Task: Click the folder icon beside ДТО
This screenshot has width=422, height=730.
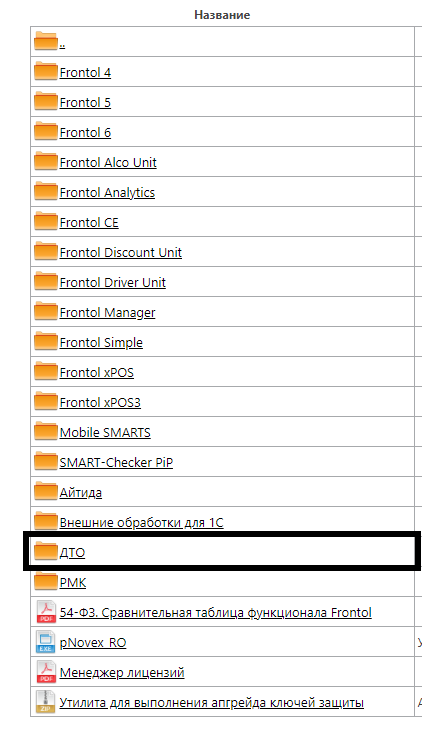Action: [x=45, y=551]
